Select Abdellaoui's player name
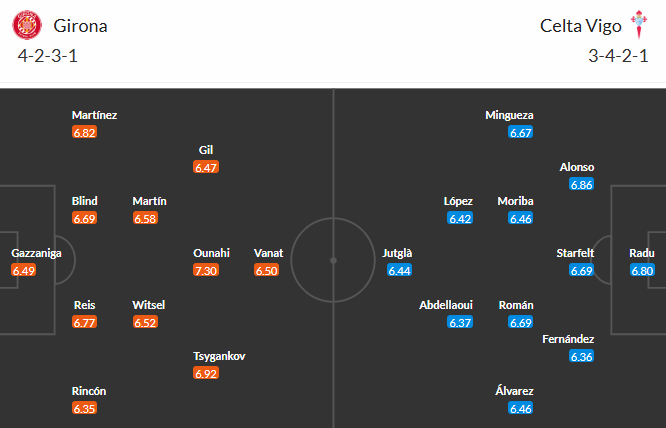Viewport: 666px width, 428px height. point(446,305)
